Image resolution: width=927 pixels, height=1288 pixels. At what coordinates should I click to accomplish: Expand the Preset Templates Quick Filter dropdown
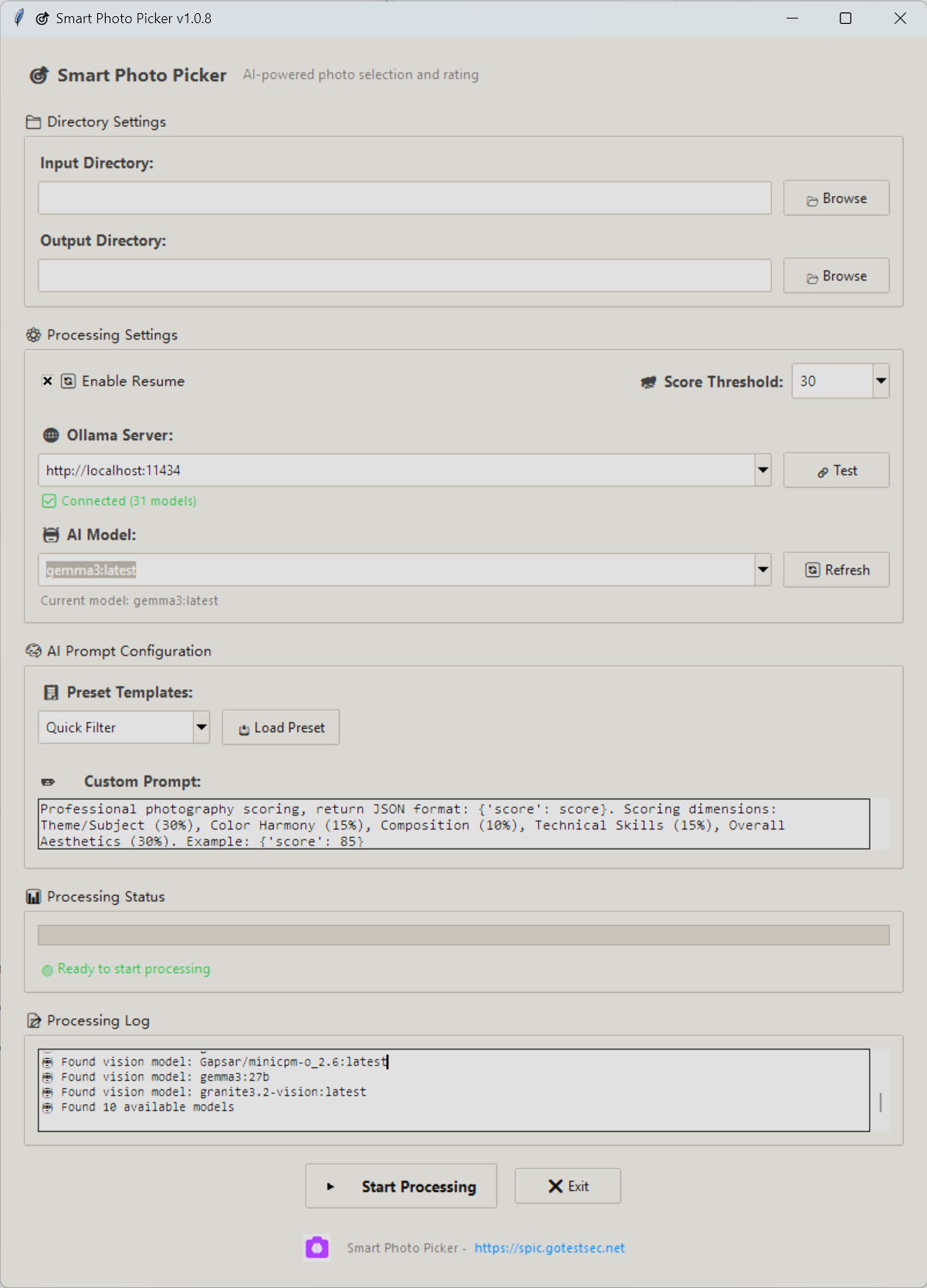point(201,727)
